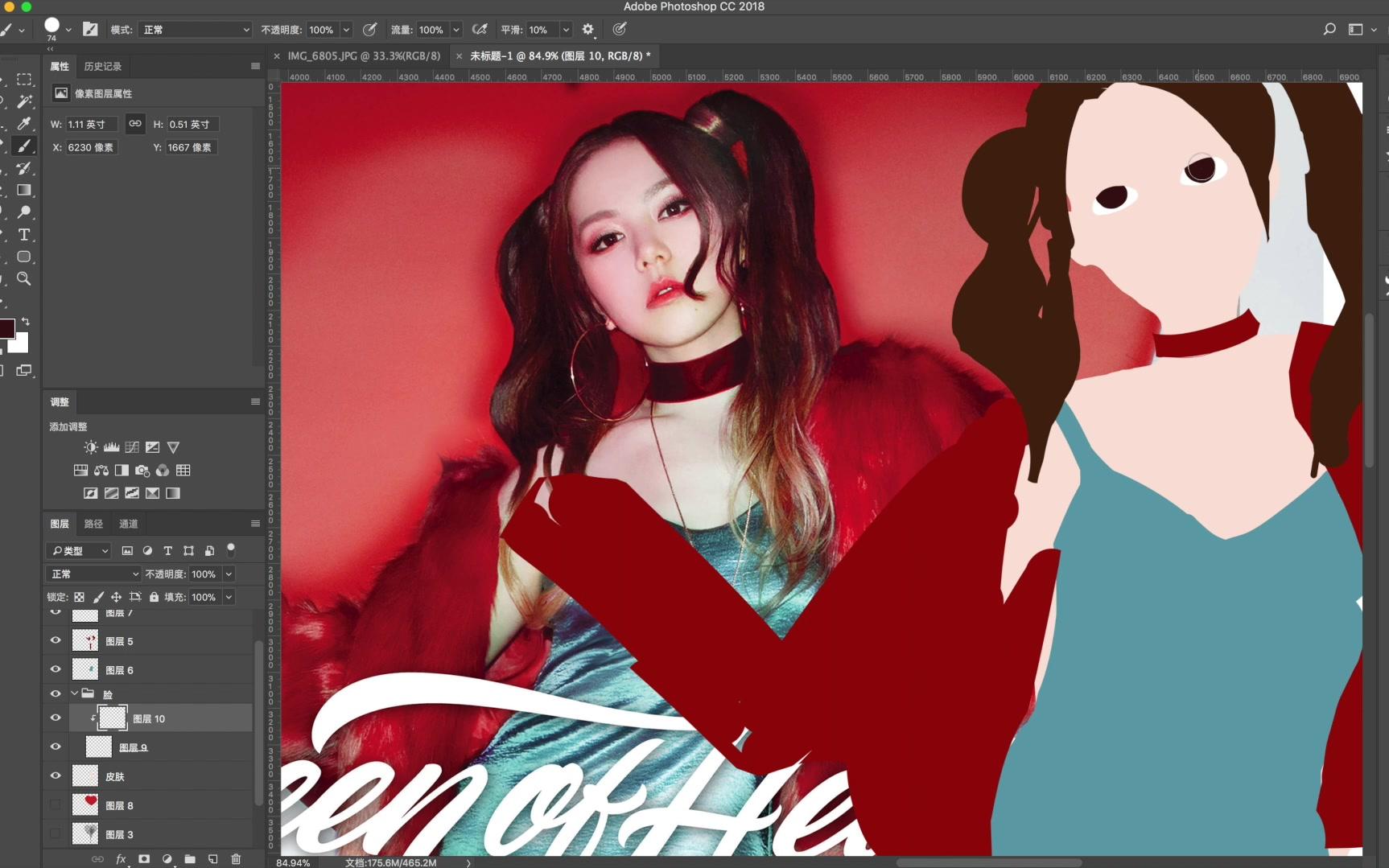Screen dimensions: 1389x868
Task: Open flow 流量 dropdown arrow
Action: coord(456,30)
